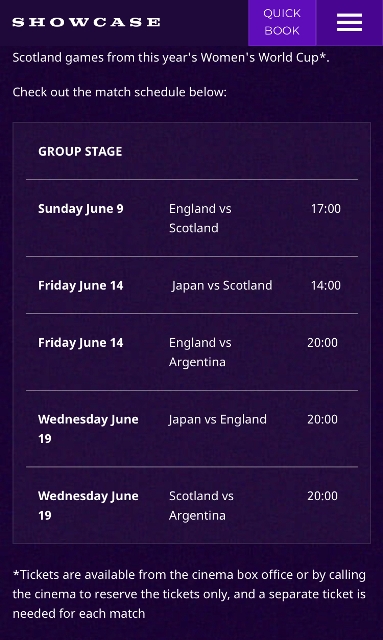Click Sunday June 9 date cell

(x=80, y=209)
